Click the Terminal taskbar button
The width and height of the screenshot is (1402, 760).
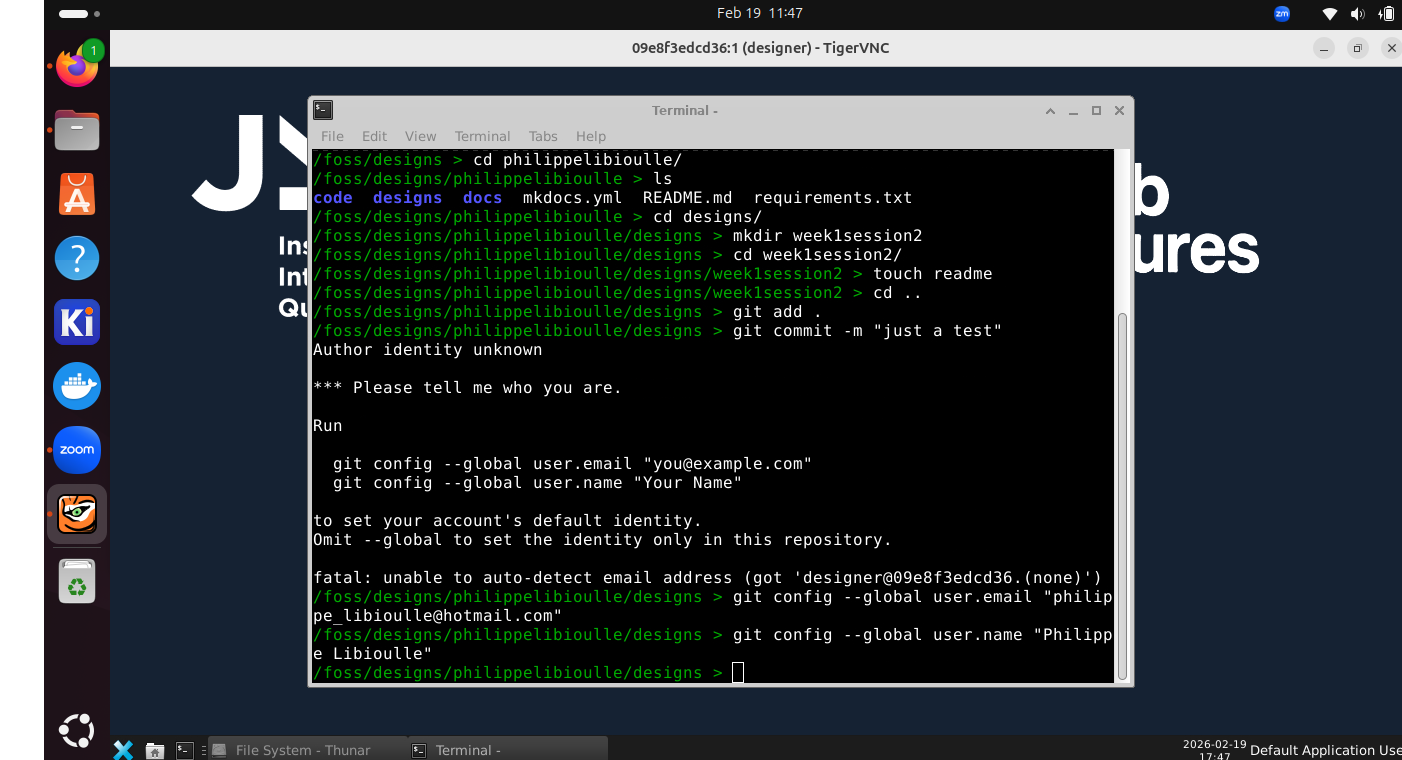[508, 750]
